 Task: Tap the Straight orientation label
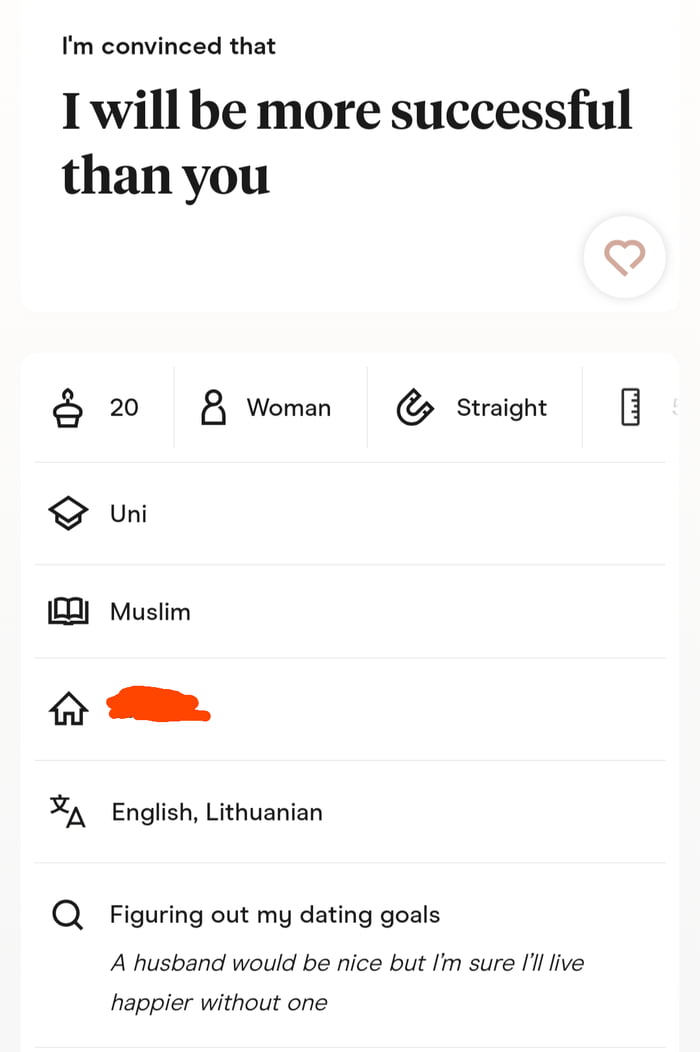[501, 407]
